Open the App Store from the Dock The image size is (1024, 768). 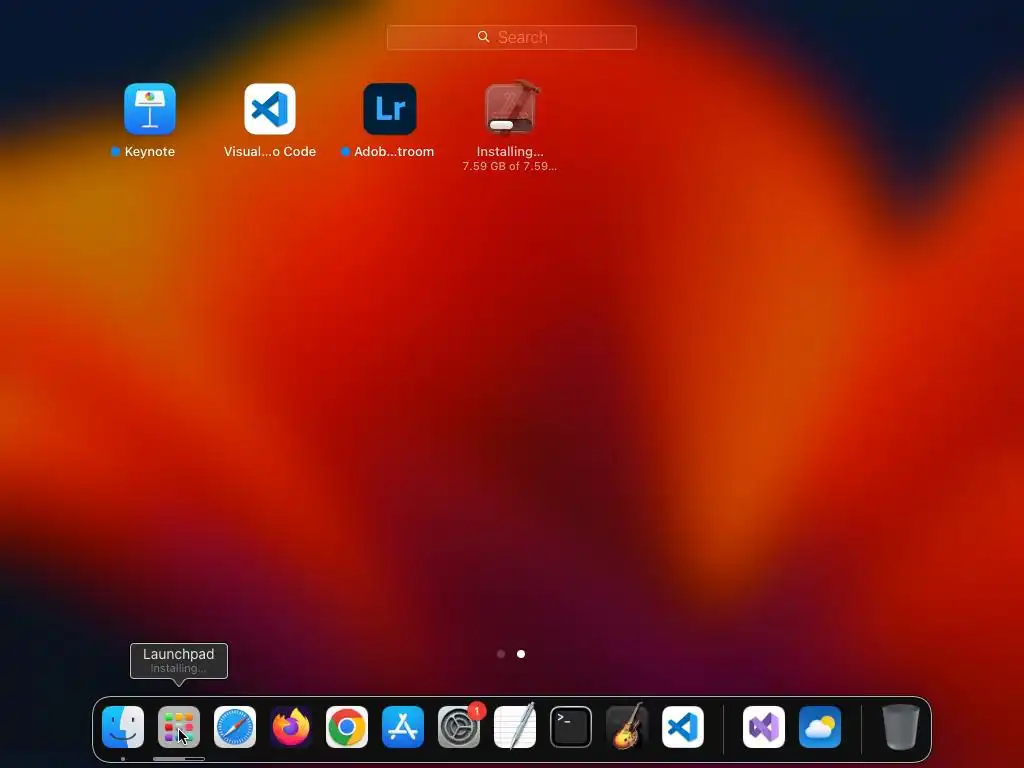(x=403, y=727)
